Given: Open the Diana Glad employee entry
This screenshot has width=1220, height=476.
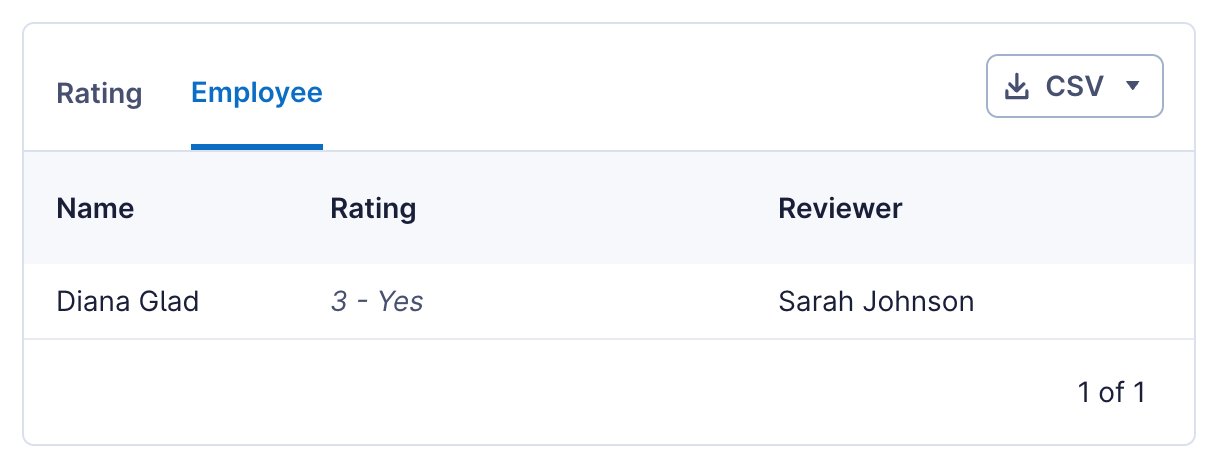Looking at the screenshot, I should pos(128,301).
